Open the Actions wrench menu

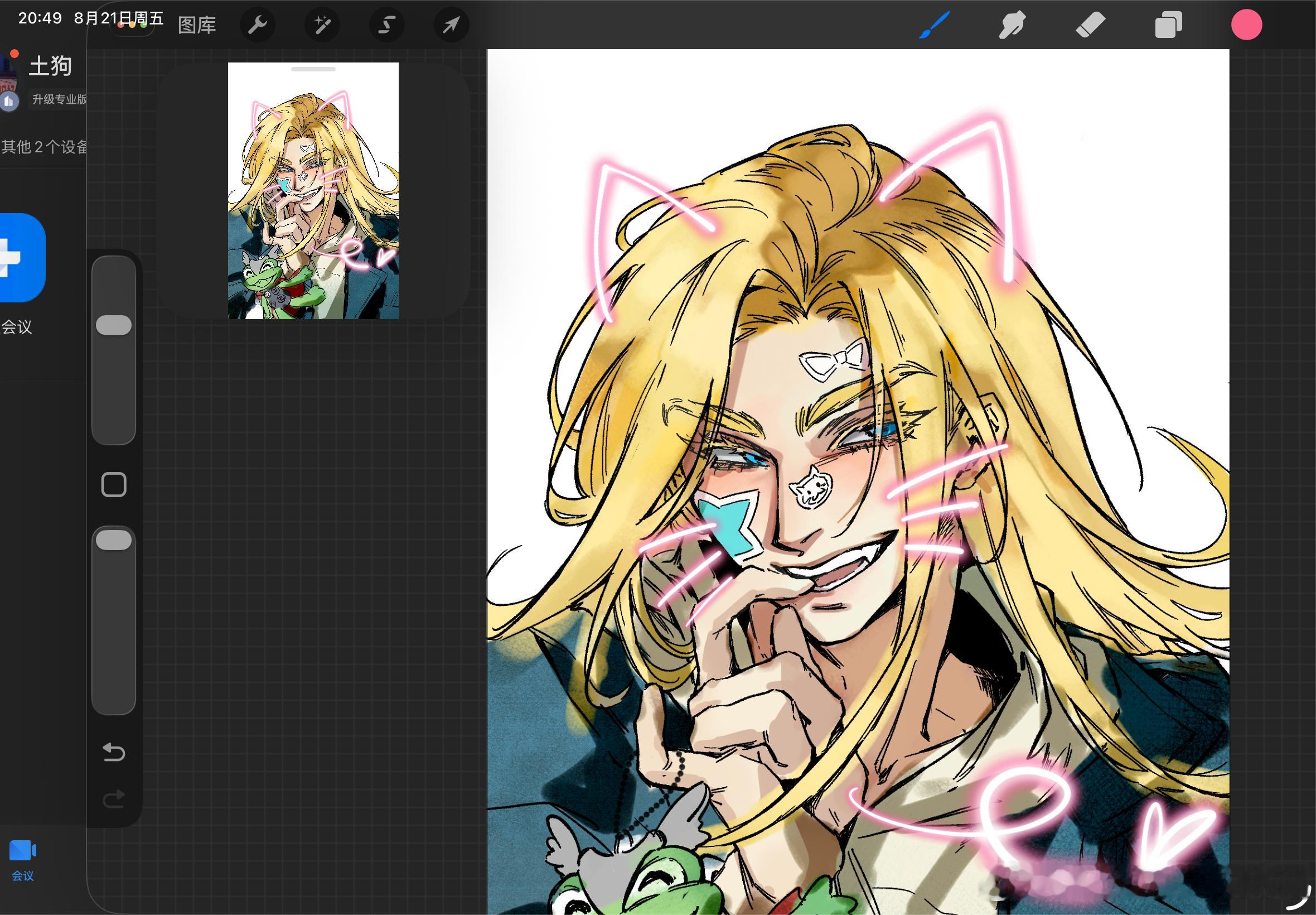pos(257,25)
